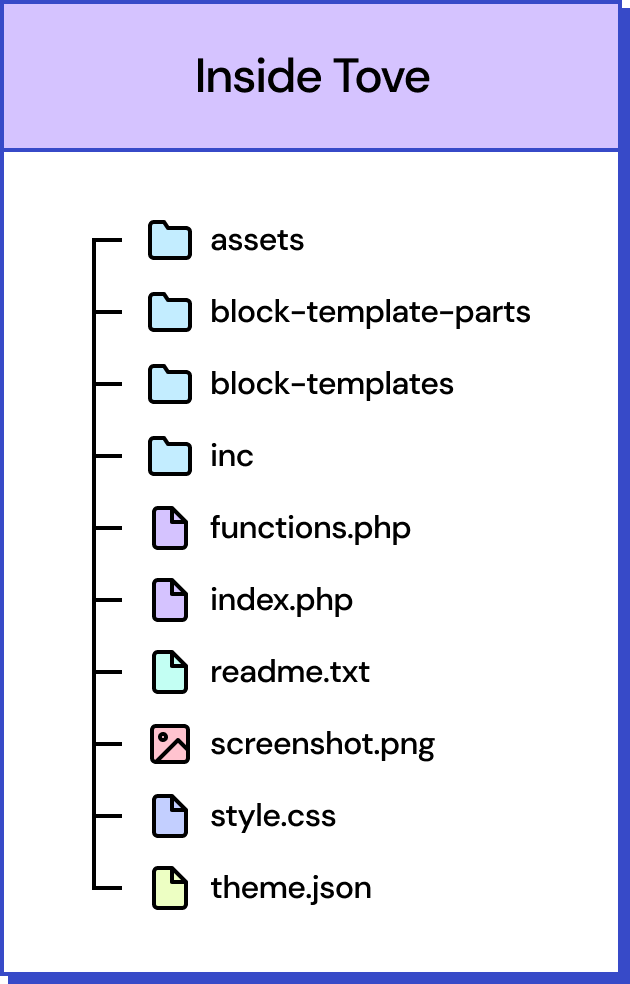The image size is (630, 984).
Task: Select the functions.php file name
Action: click(311, 528)
